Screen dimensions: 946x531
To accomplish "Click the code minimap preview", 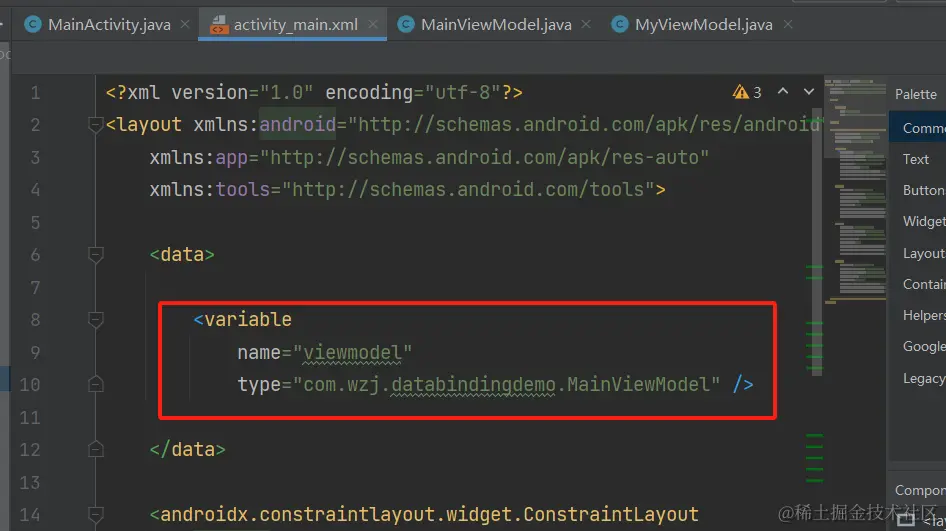I will tap(856, 189).
